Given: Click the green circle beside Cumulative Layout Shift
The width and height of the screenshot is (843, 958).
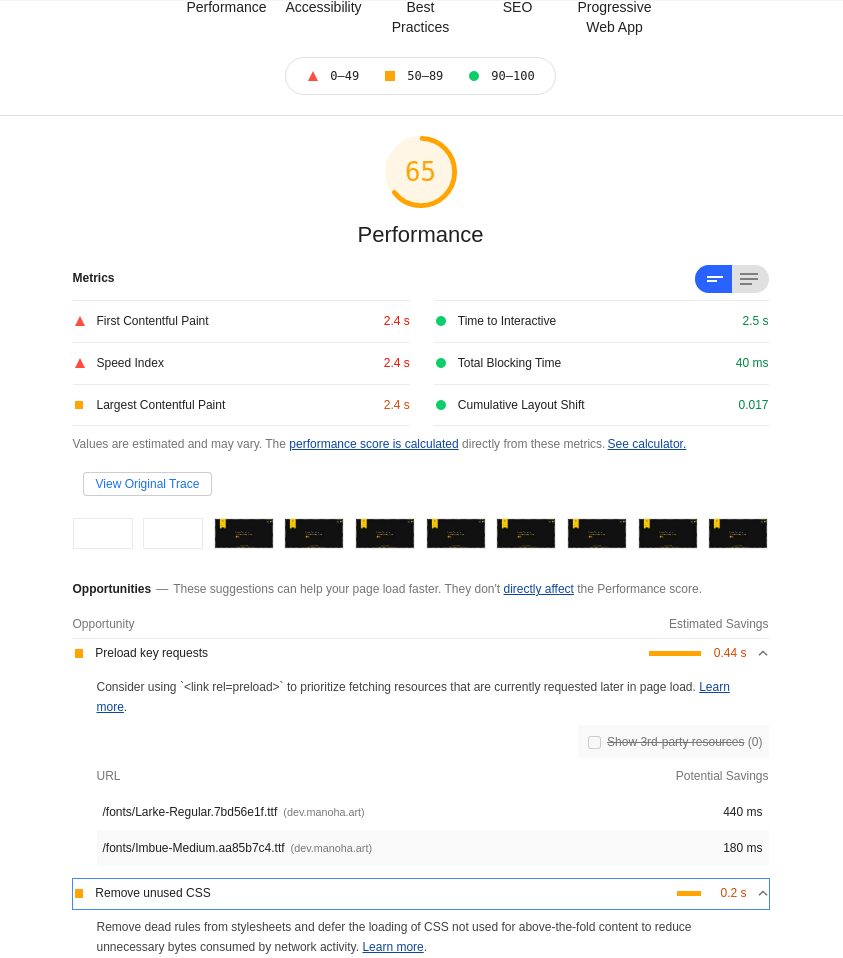Looking at the screenshot, I should (440, 405).
